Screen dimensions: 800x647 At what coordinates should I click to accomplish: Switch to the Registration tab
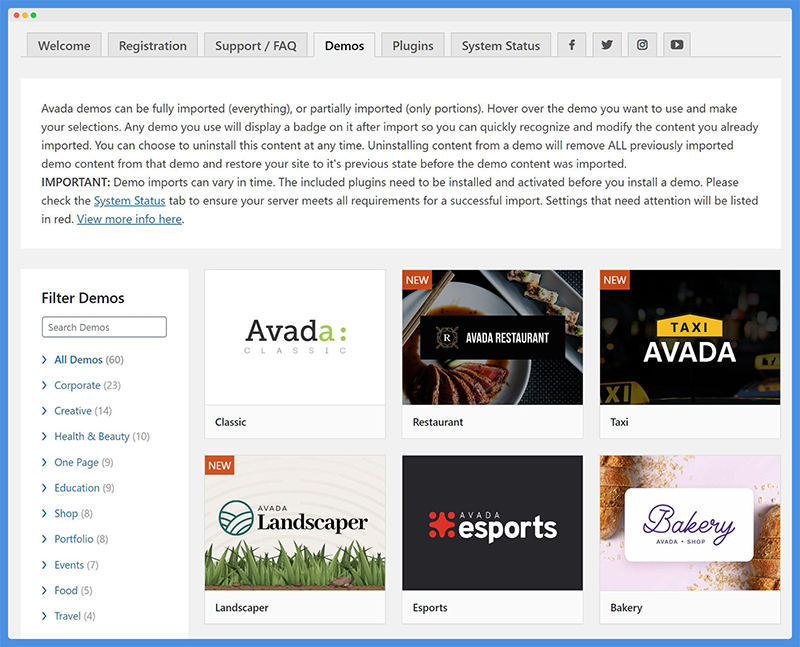pos(153,45)
